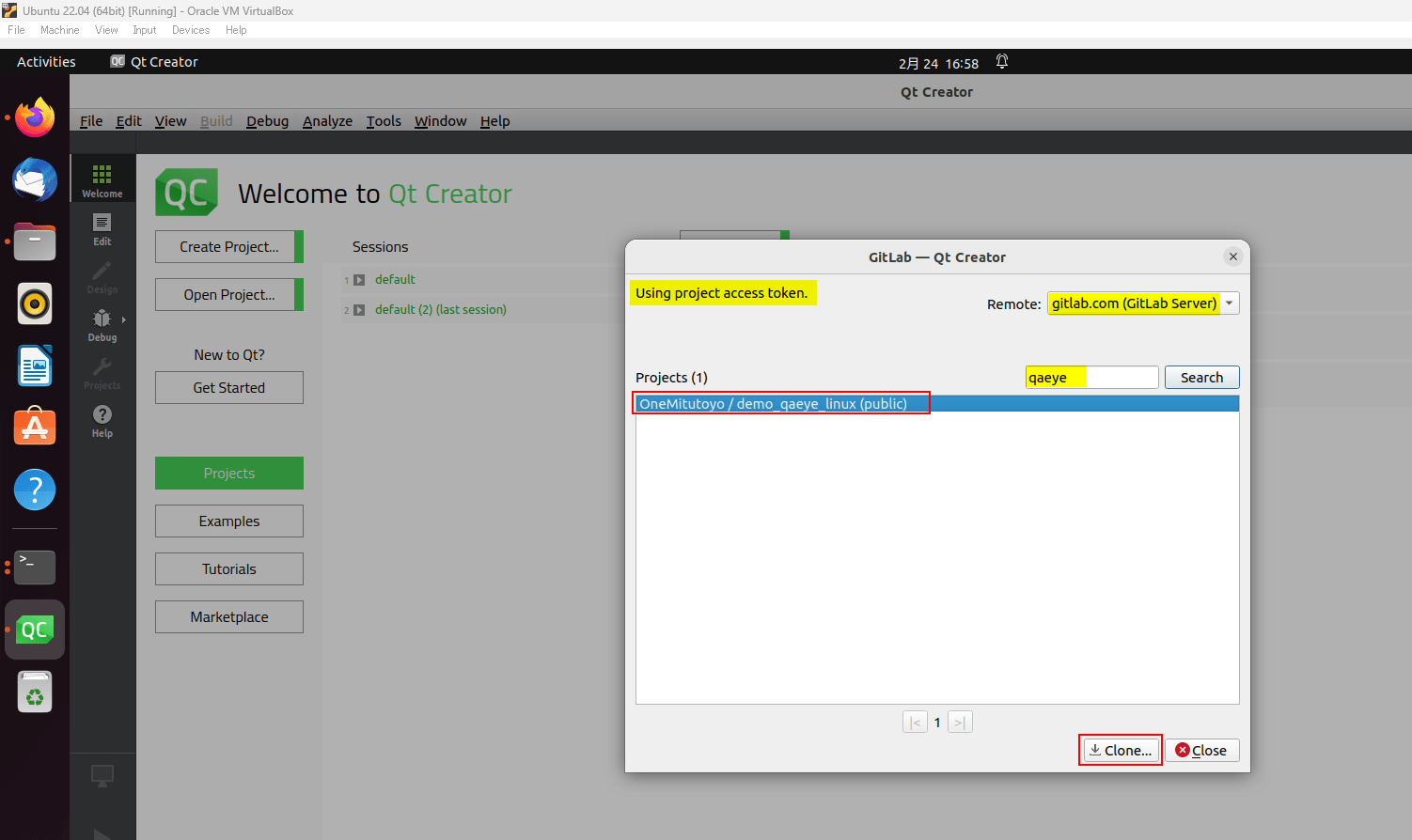Click Activities in the top bar
Image resolution: width=1412 pixels, height=840 pixels.
click(46, 62)
